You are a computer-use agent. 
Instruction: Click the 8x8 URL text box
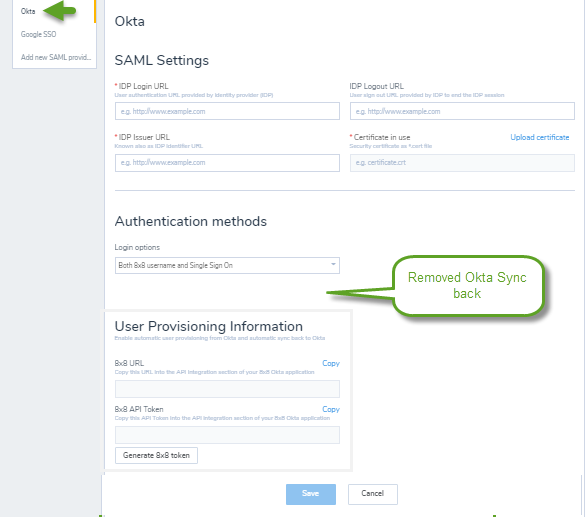pos(227,389)
